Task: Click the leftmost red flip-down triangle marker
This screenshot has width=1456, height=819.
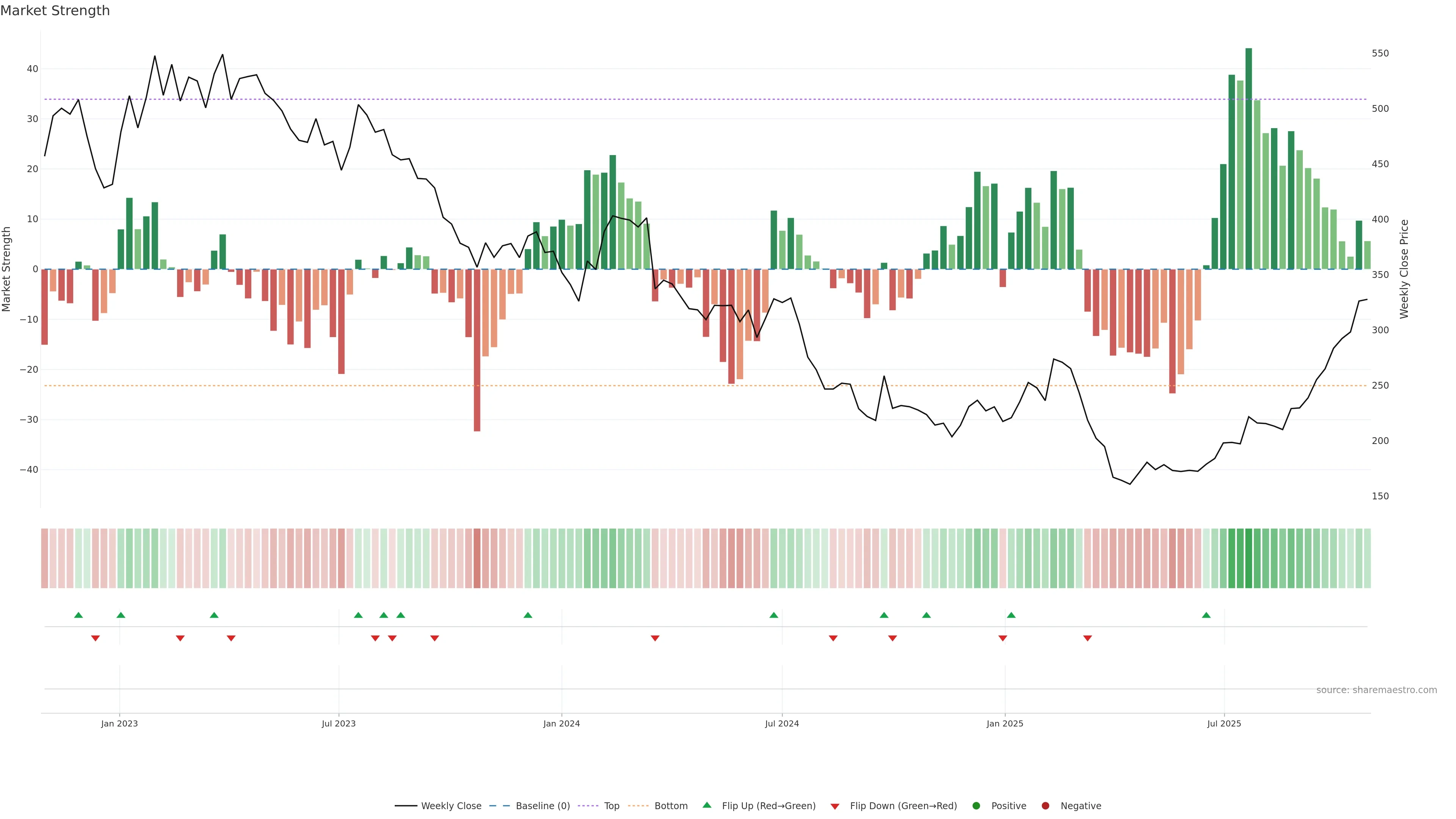Action: coord(96,638)
